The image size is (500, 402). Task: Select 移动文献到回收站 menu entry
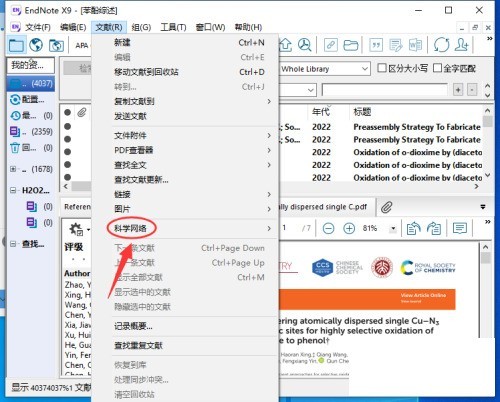pos(185,72)
